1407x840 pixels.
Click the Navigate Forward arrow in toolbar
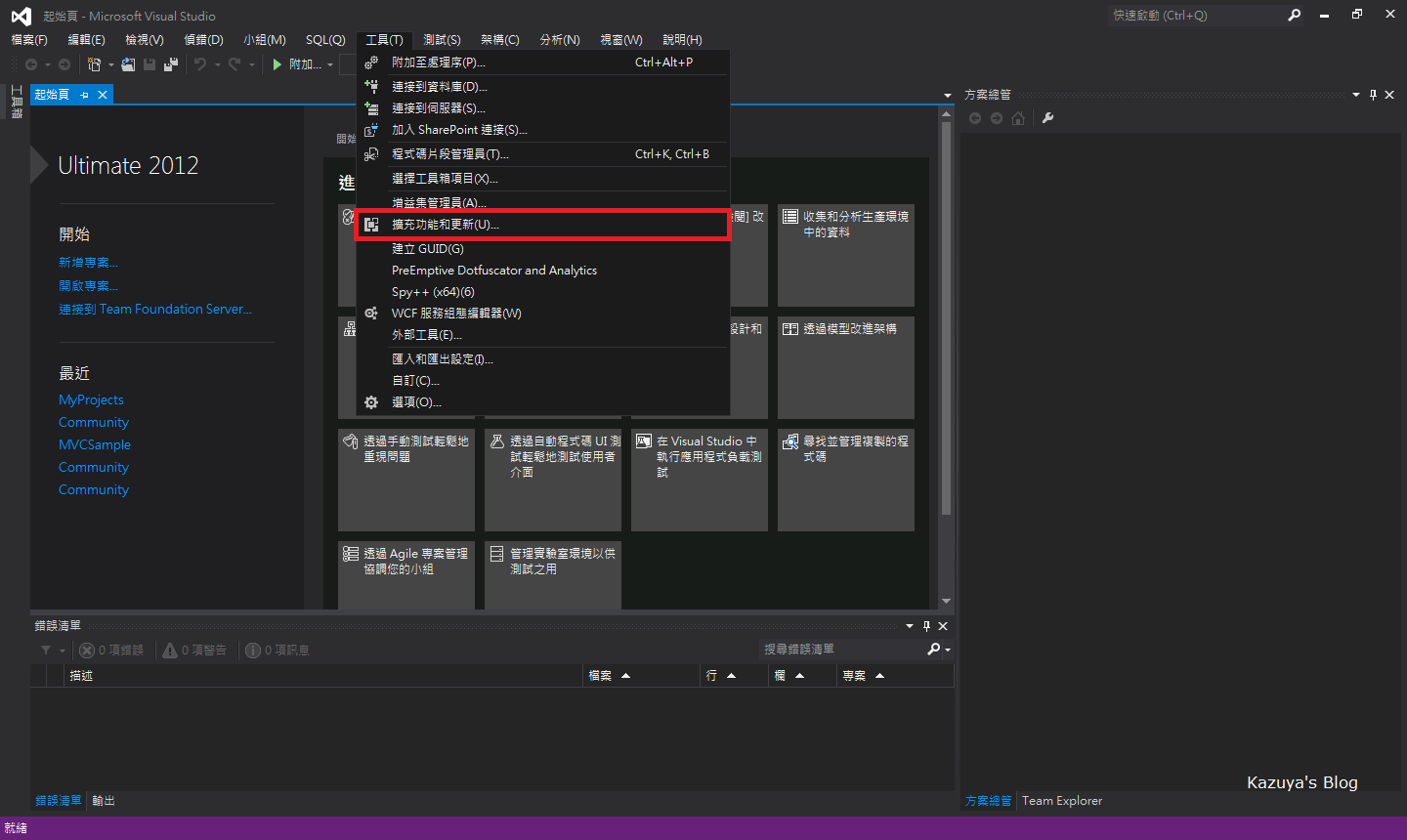[64, 64]
